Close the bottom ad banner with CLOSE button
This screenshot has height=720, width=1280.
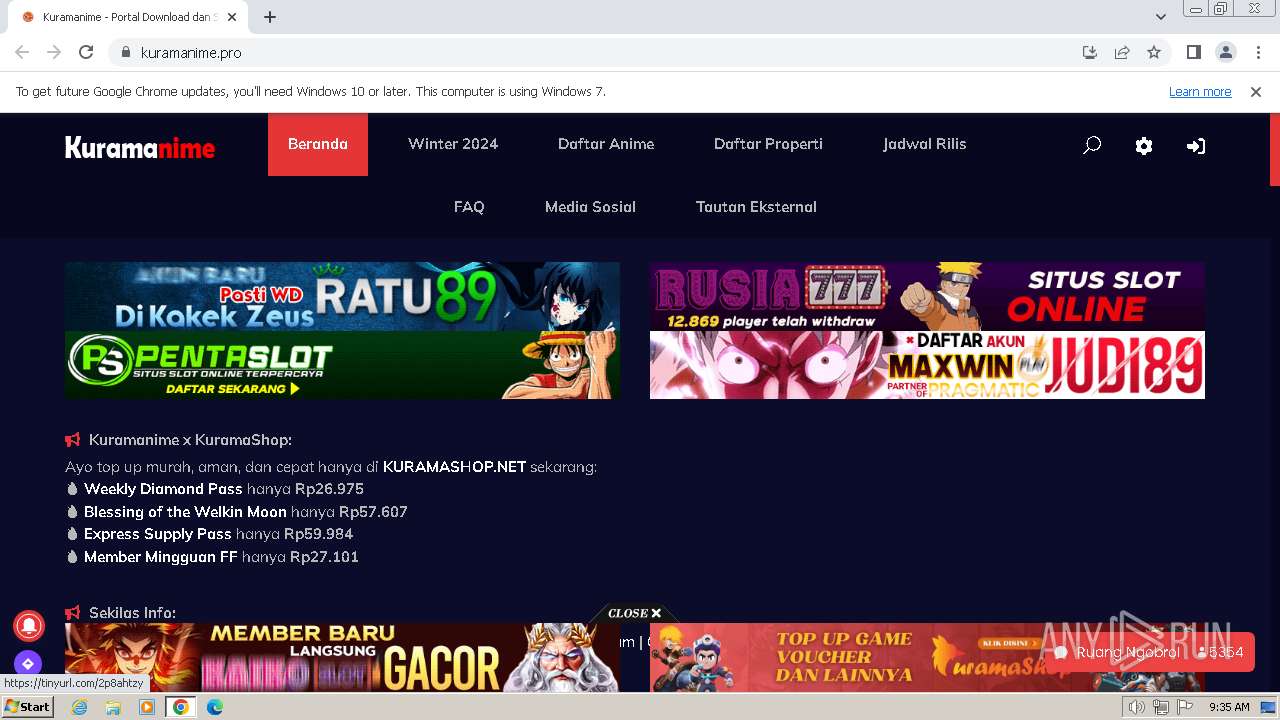pos(634,613)
